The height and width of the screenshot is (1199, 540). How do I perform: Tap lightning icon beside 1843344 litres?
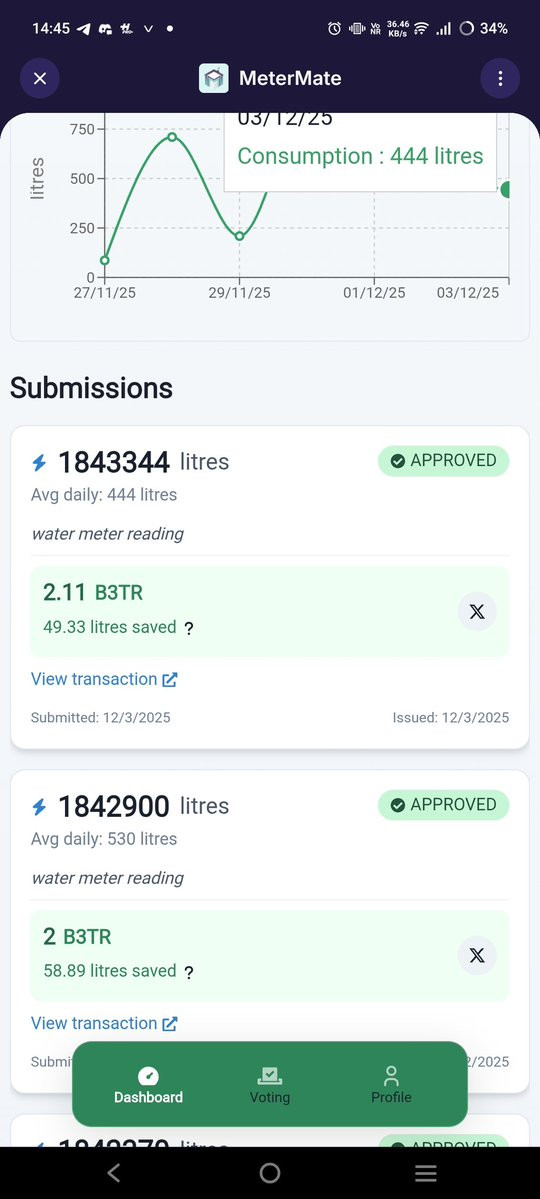tap(39, 463)
